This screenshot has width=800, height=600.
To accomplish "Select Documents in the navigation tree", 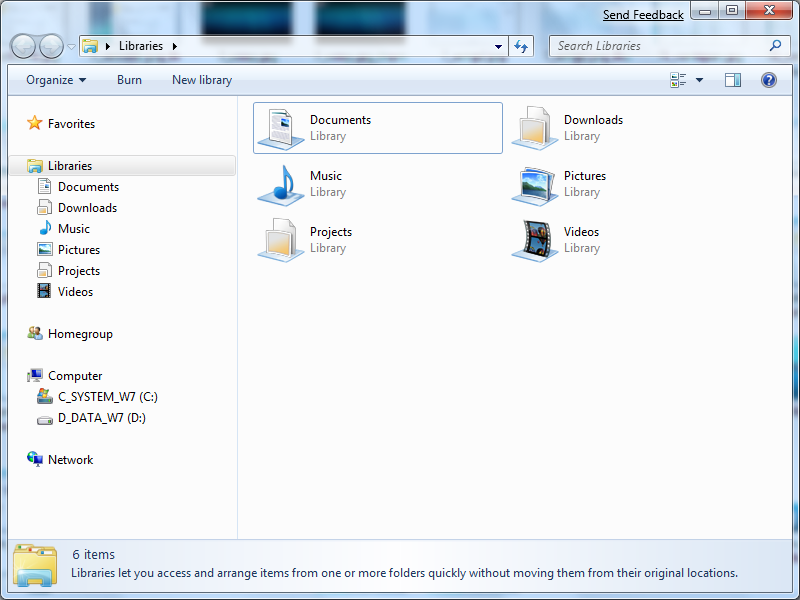I will tap(88, 187).
